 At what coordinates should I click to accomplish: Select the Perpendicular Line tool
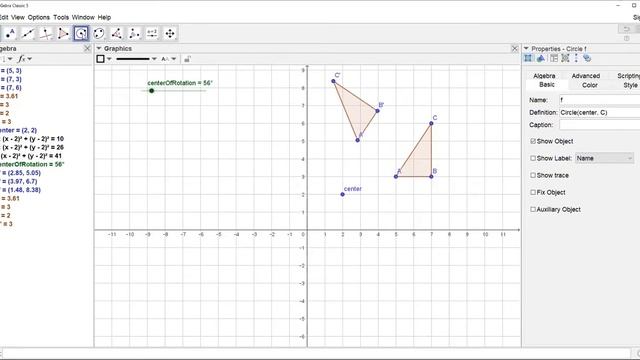point(46,33)
